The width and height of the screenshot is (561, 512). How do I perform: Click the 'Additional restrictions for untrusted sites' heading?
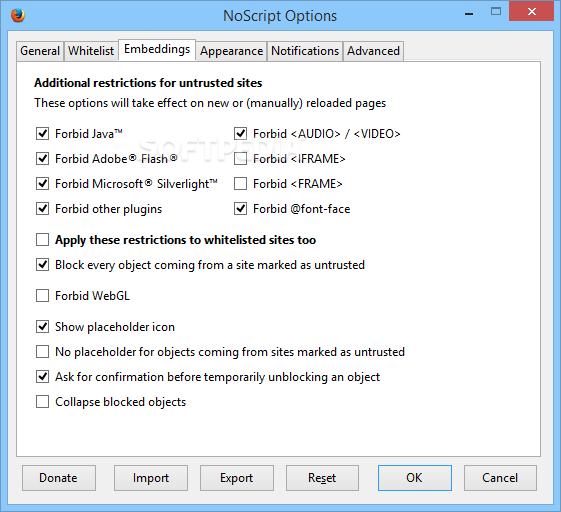(148, 83)
